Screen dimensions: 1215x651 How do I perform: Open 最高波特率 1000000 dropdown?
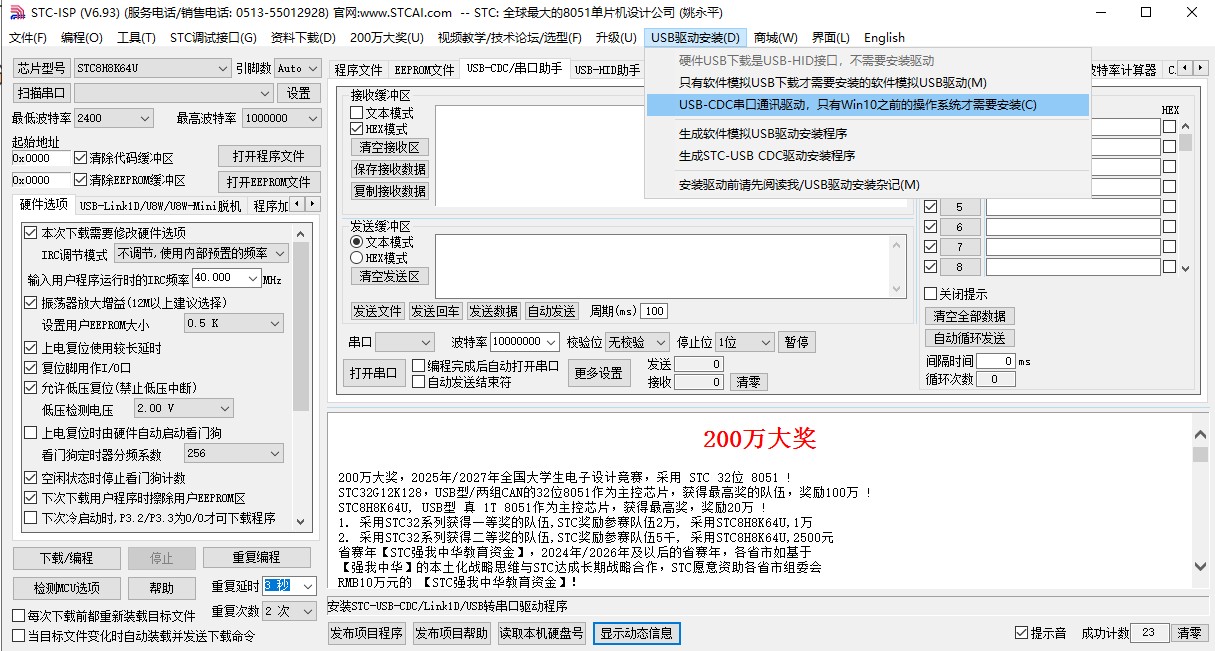click(x=280, y=118)
